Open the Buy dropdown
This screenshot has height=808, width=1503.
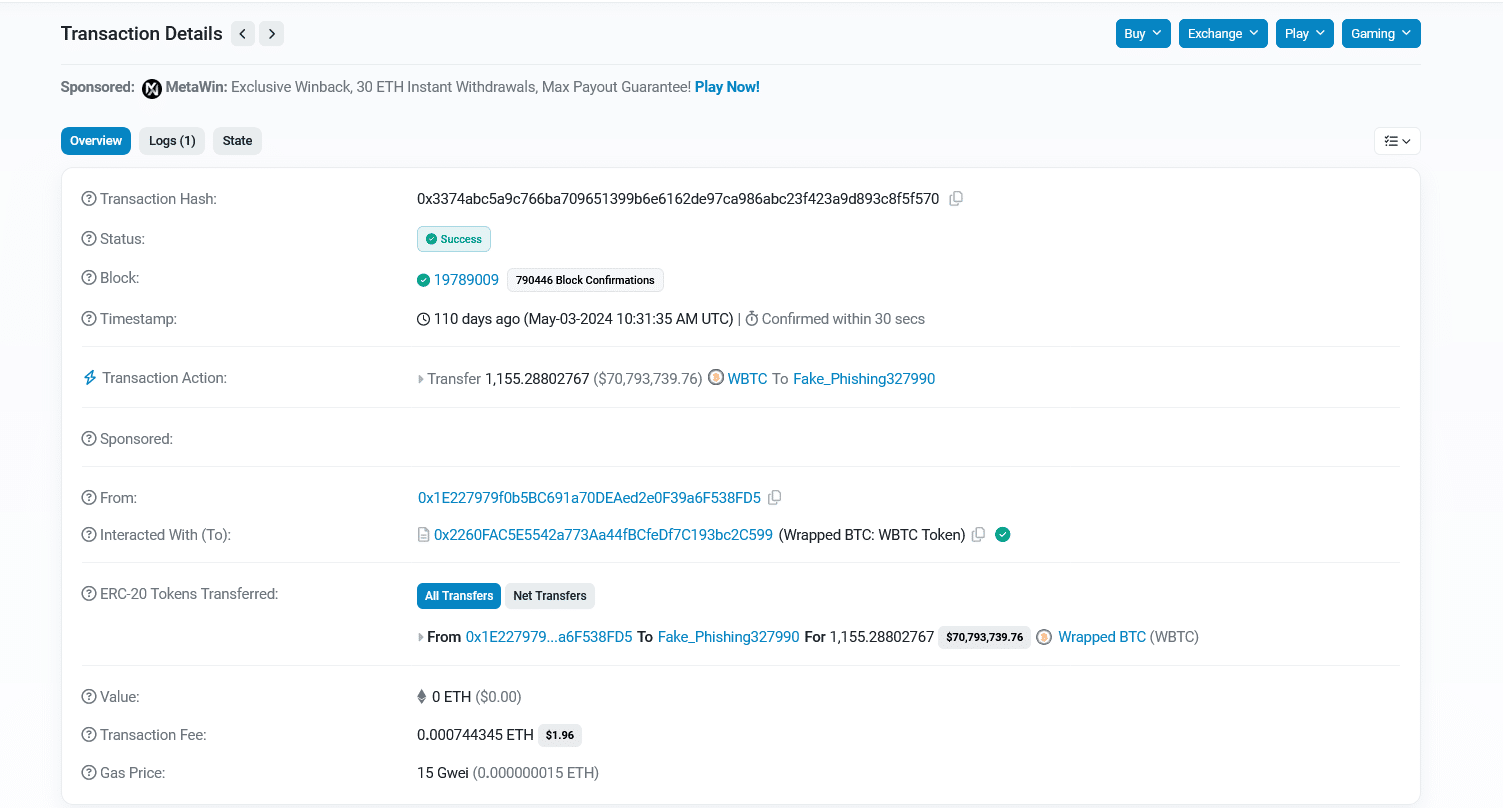pos(1143,34)
